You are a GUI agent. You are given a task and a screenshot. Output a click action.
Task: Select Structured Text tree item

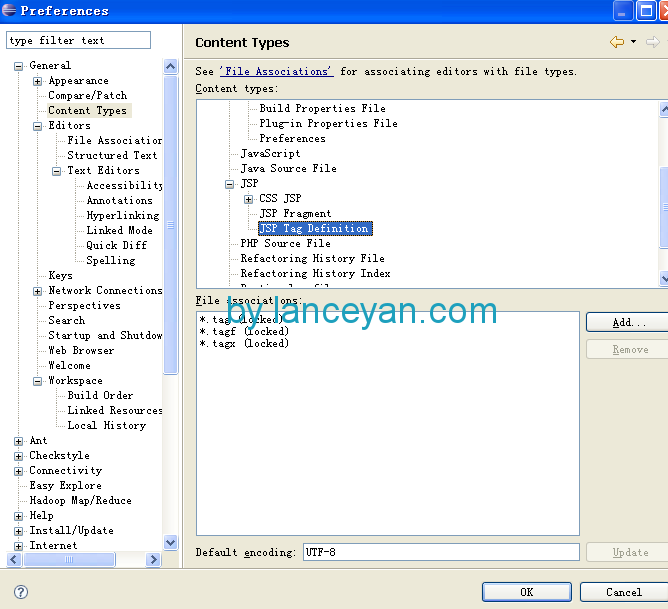pyautogui.click(x=112, y=155)
